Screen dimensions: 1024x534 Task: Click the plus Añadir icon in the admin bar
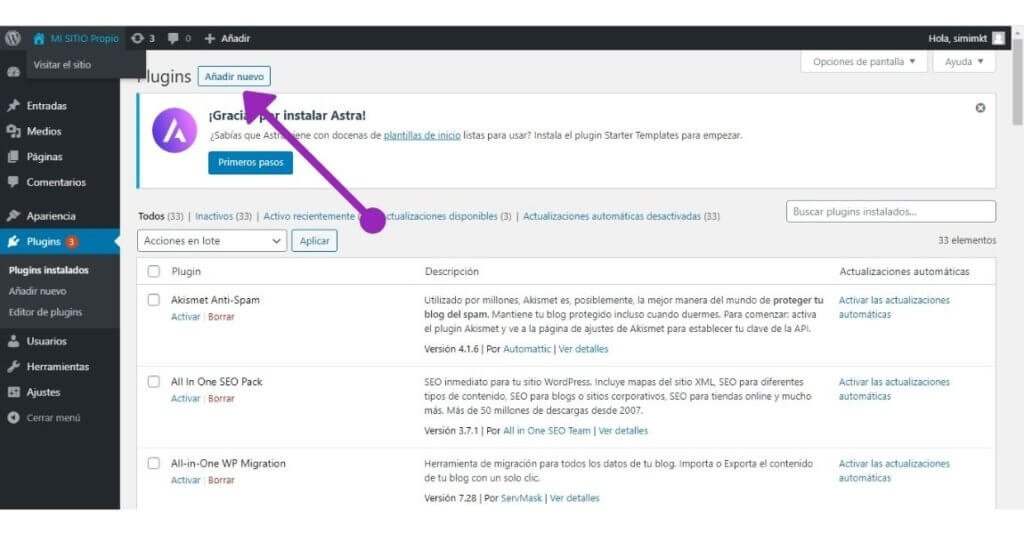[210, 39]
